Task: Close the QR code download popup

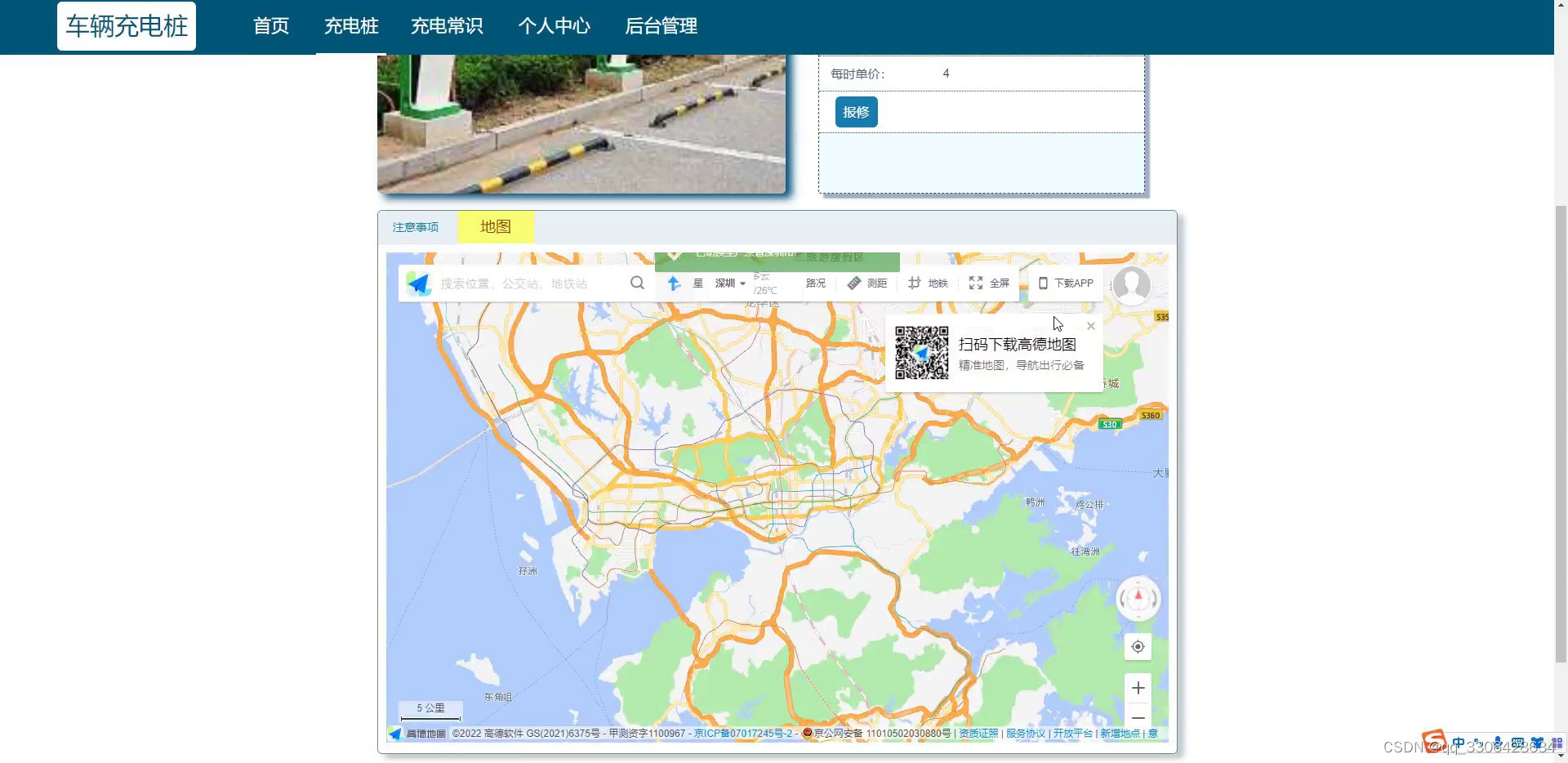Action: (x=1091, y=326)
